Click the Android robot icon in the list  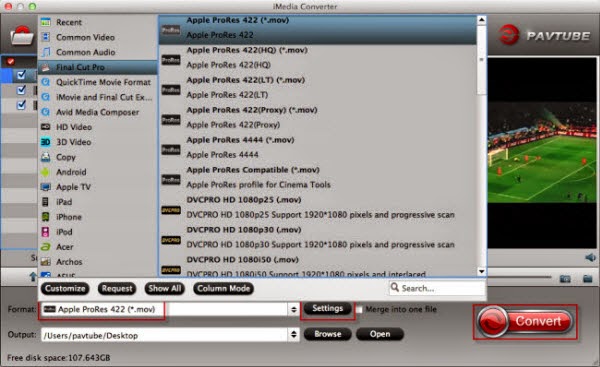coord(46,172)
